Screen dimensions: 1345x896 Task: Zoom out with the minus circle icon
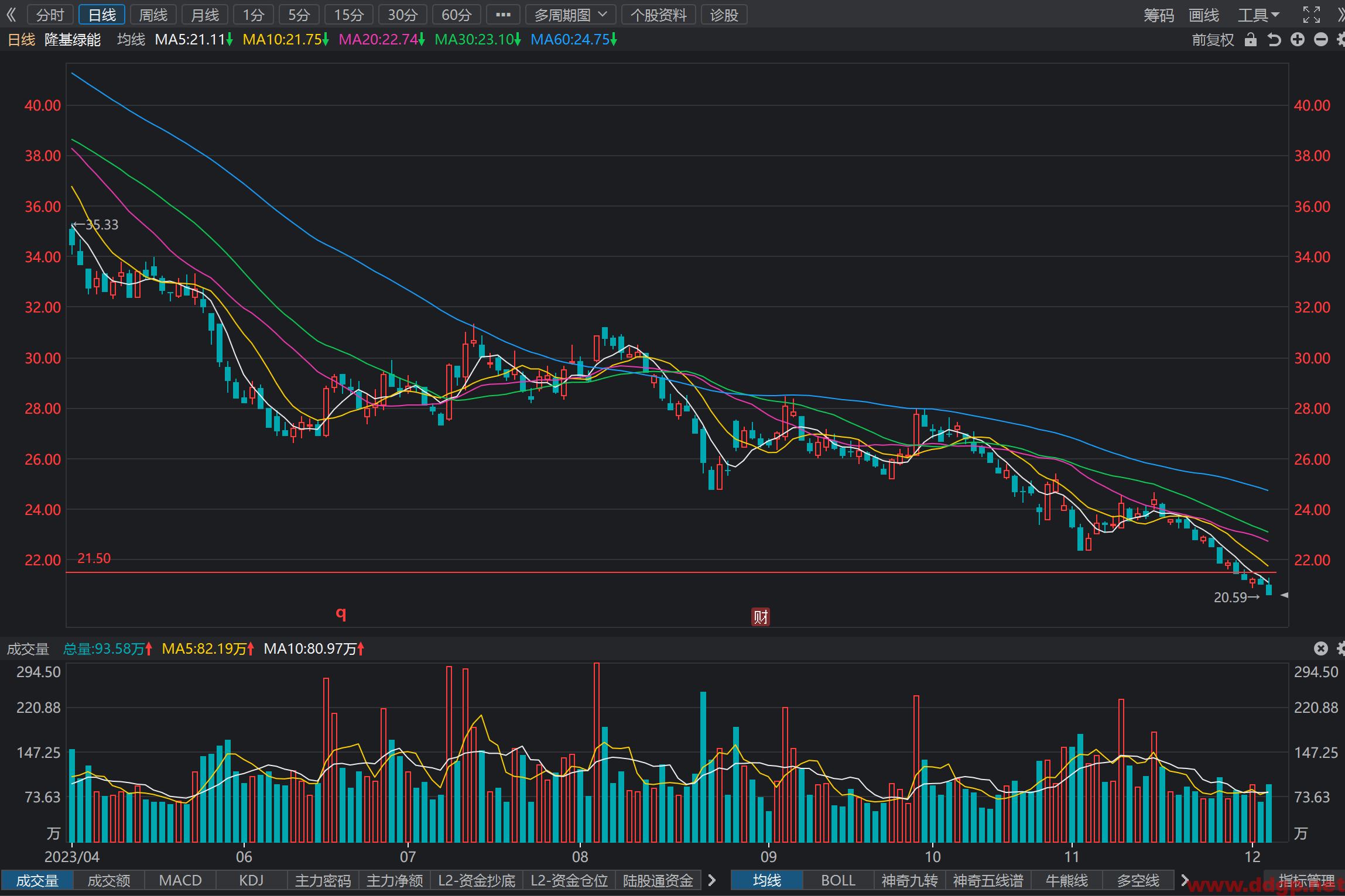[1321, 40]
